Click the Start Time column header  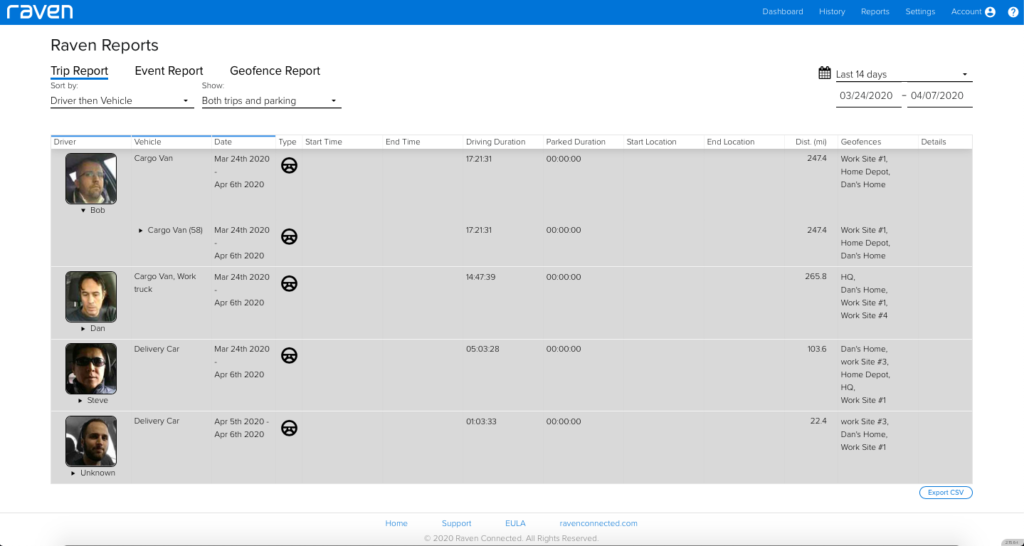(x=342, y=142)
